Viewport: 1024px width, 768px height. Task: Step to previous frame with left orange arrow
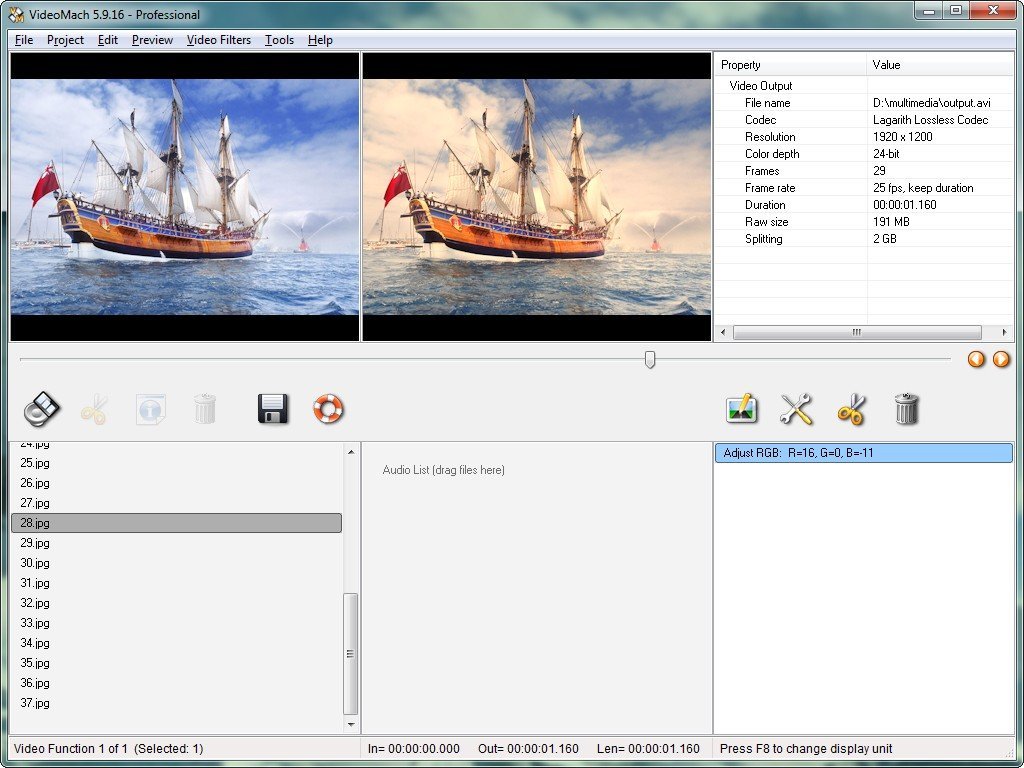pyautogui.click(x=976, y=359)
